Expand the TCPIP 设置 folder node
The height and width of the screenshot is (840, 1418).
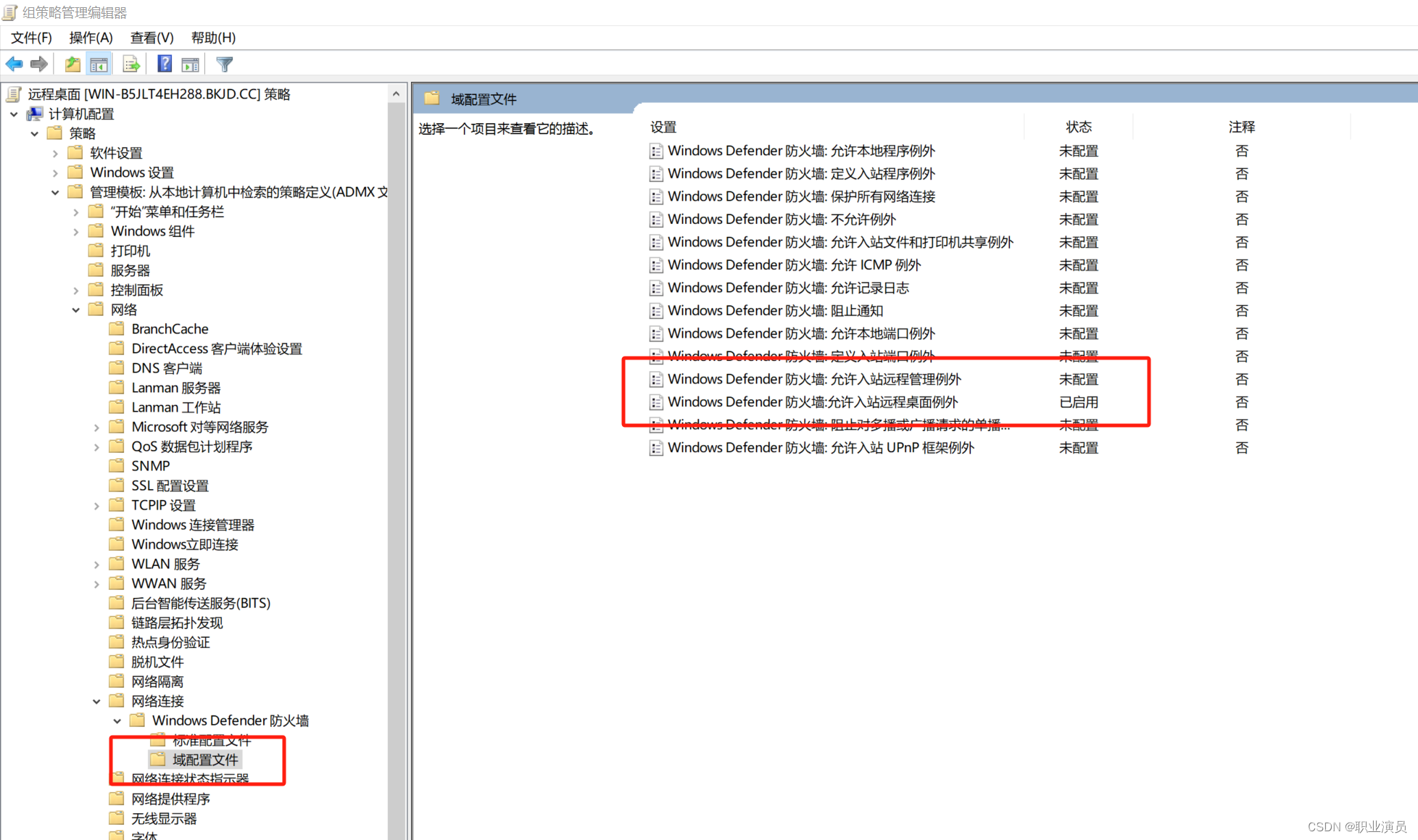pyautogui.click(x=96, y=505)
